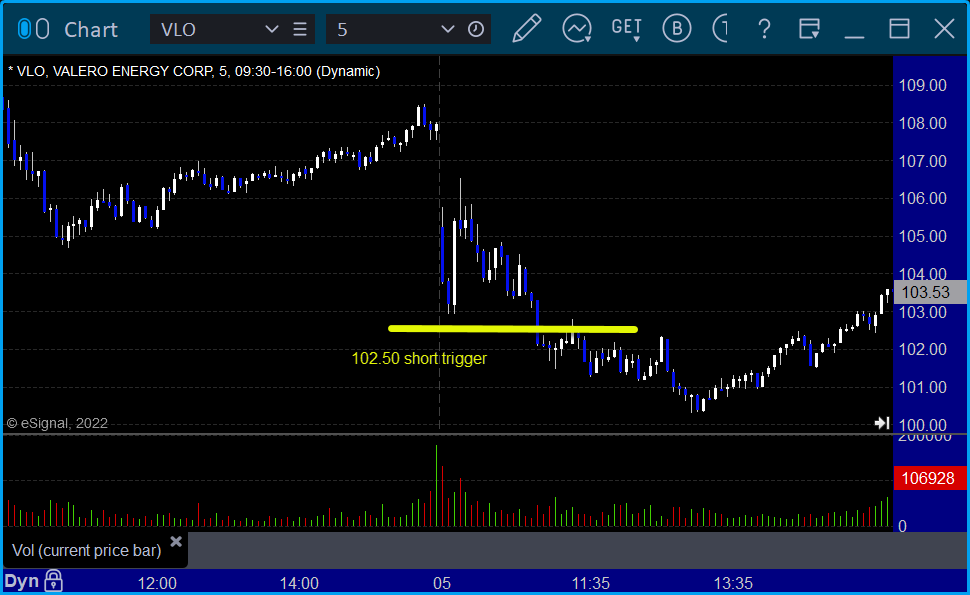The width and height of the screenshot is (970, 595).
Task: Open the studies chart-line icon menu
Action: click(x=577, y=29)
